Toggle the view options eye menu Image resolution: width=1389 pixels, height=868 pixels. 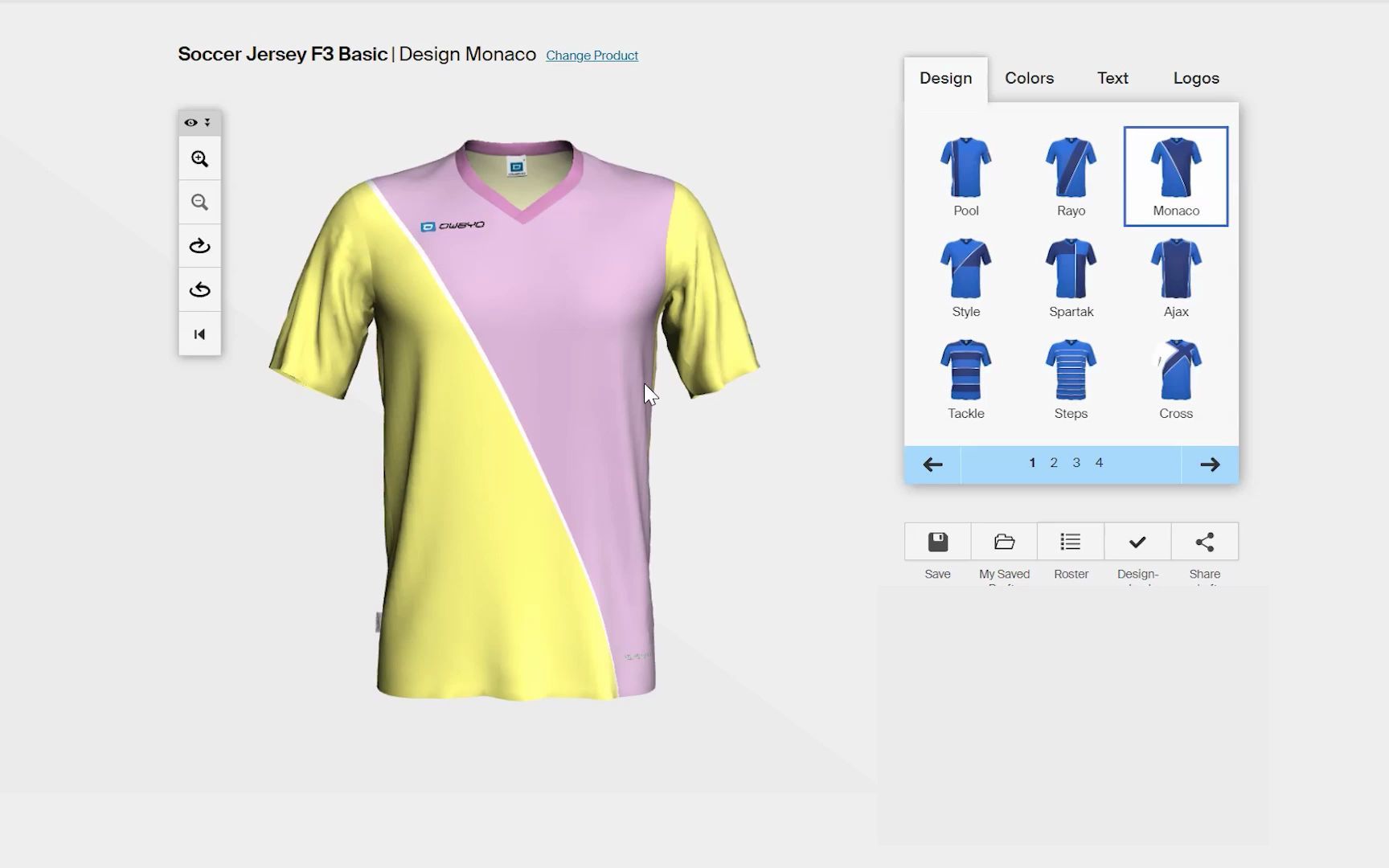coord(198,123)
